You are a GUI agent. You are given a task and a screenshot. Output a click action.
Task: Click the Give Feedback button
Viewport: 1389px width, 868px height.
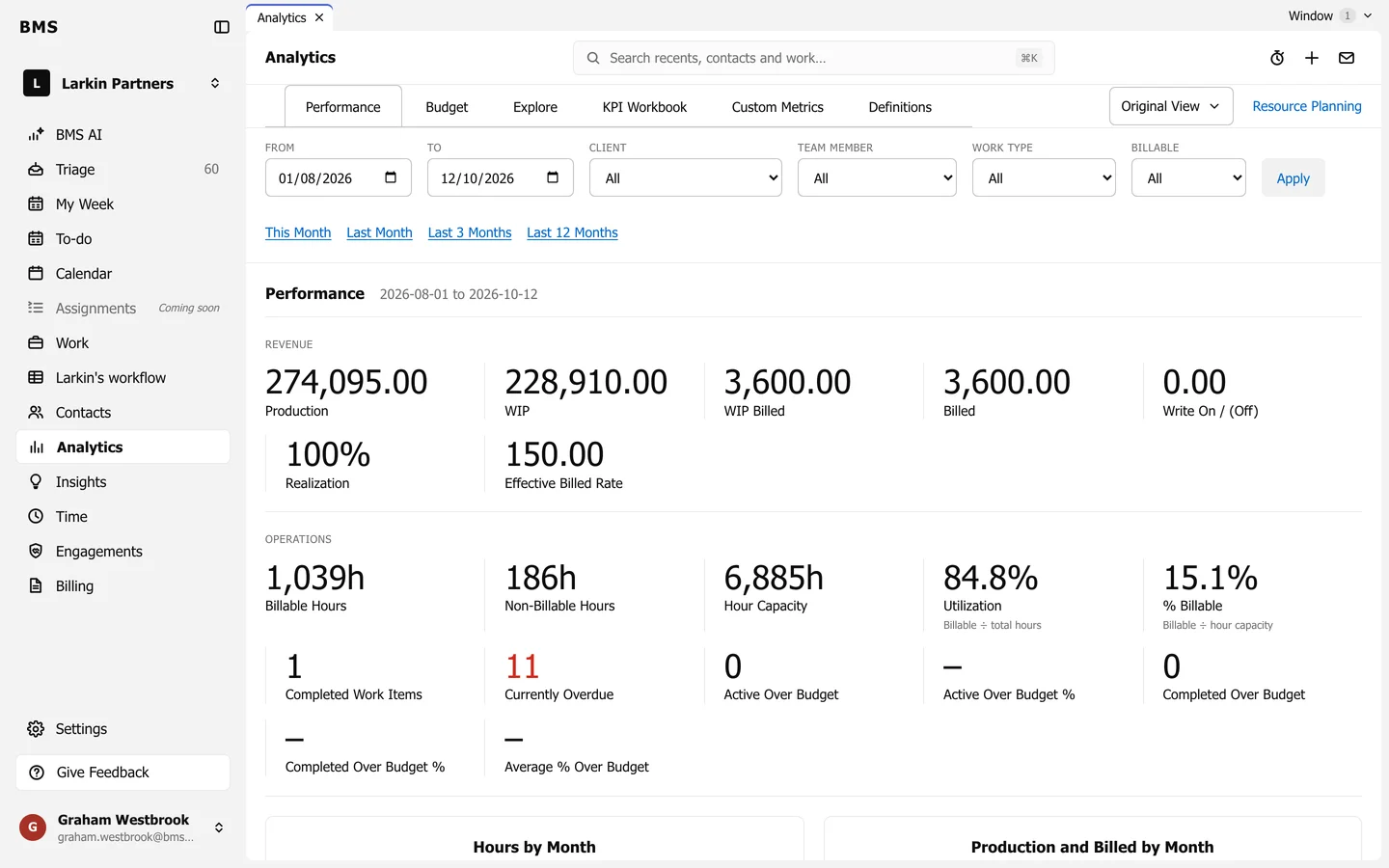[x=123, y=773]
